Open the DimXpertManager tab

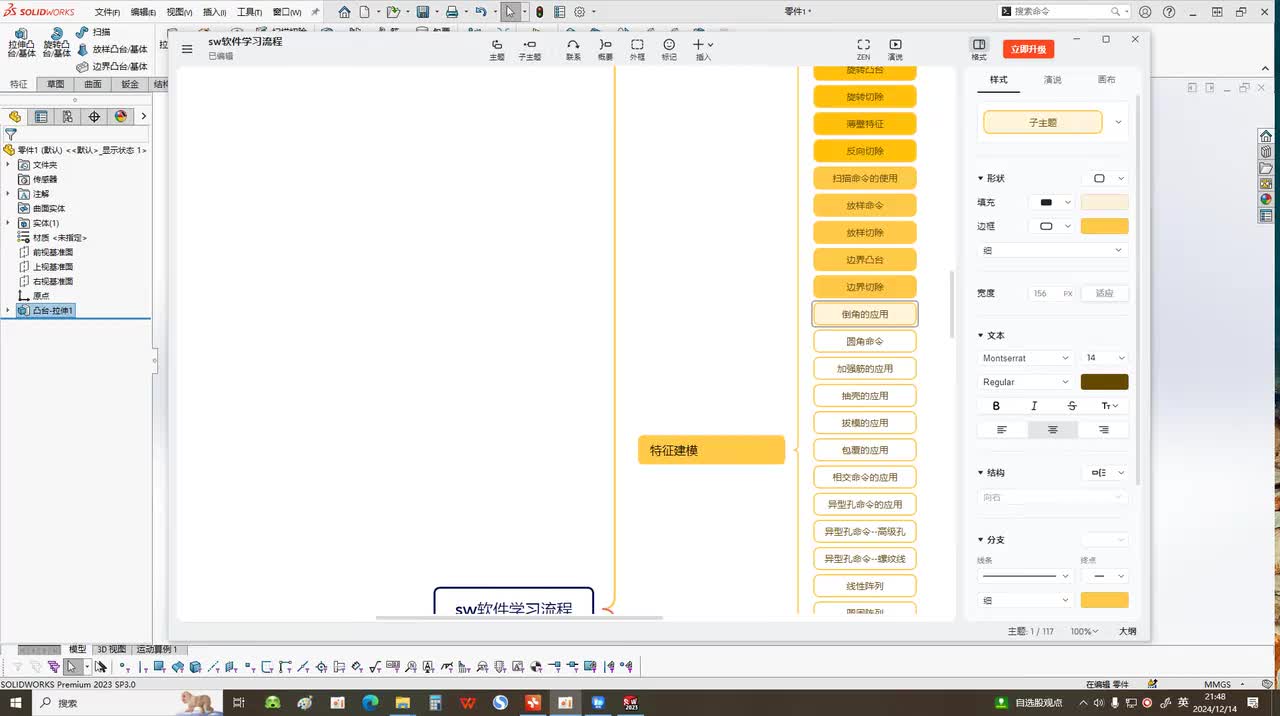click(x=94, y=116)
